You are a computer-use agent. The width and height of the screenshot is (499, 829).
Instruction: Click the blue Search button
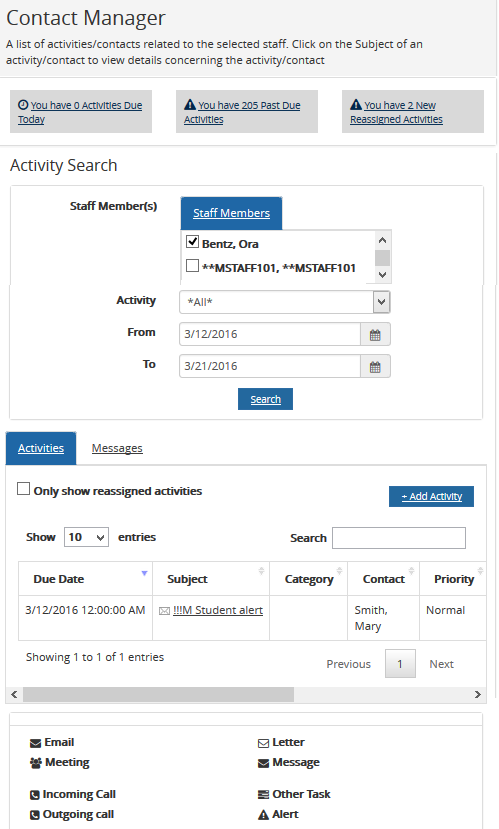coord(265,399)
